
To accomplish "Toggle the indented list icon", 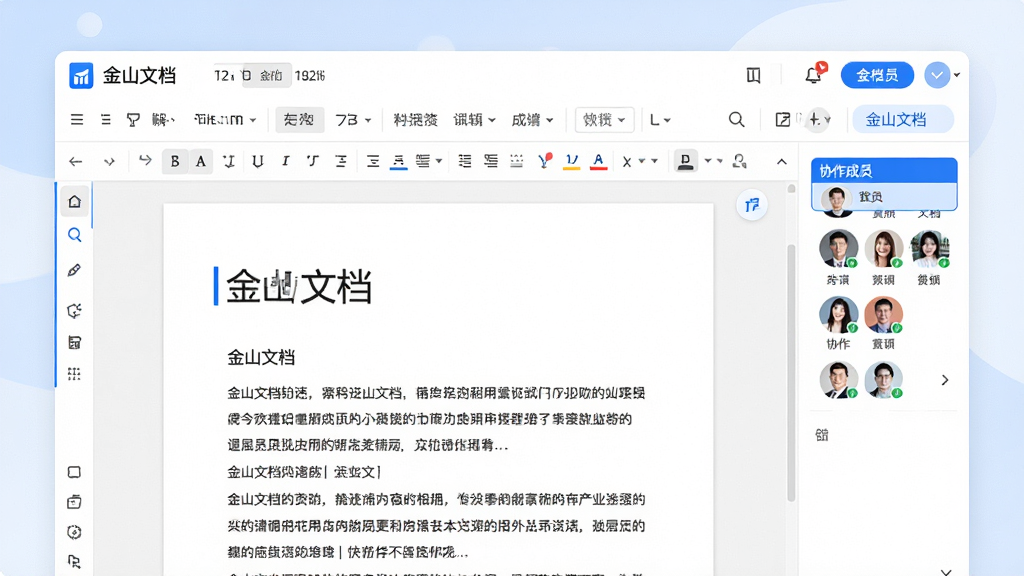I will tap(491, 161).
